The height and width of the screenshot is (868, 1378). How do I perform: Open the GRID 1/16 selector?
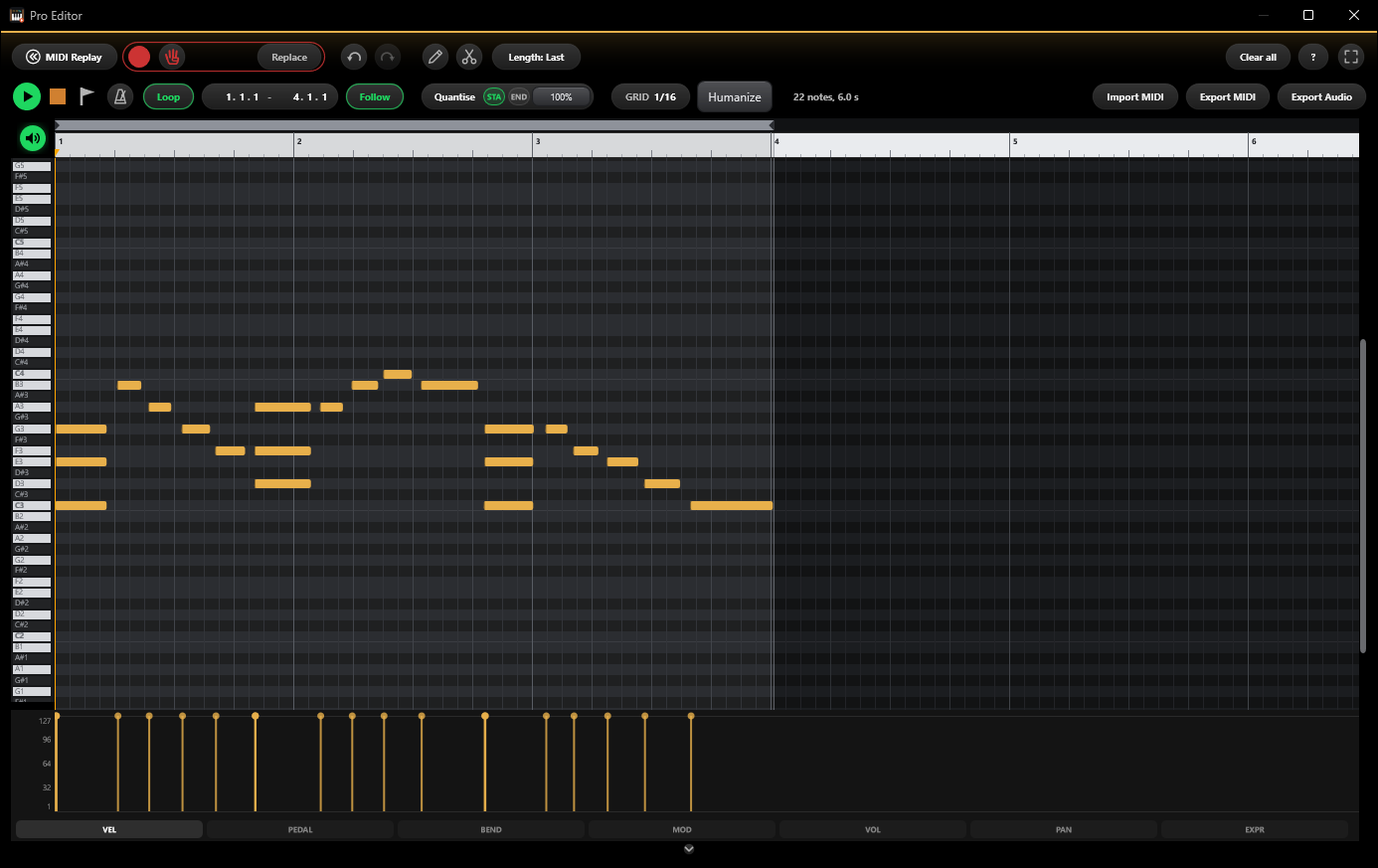[x=651, y=96]
